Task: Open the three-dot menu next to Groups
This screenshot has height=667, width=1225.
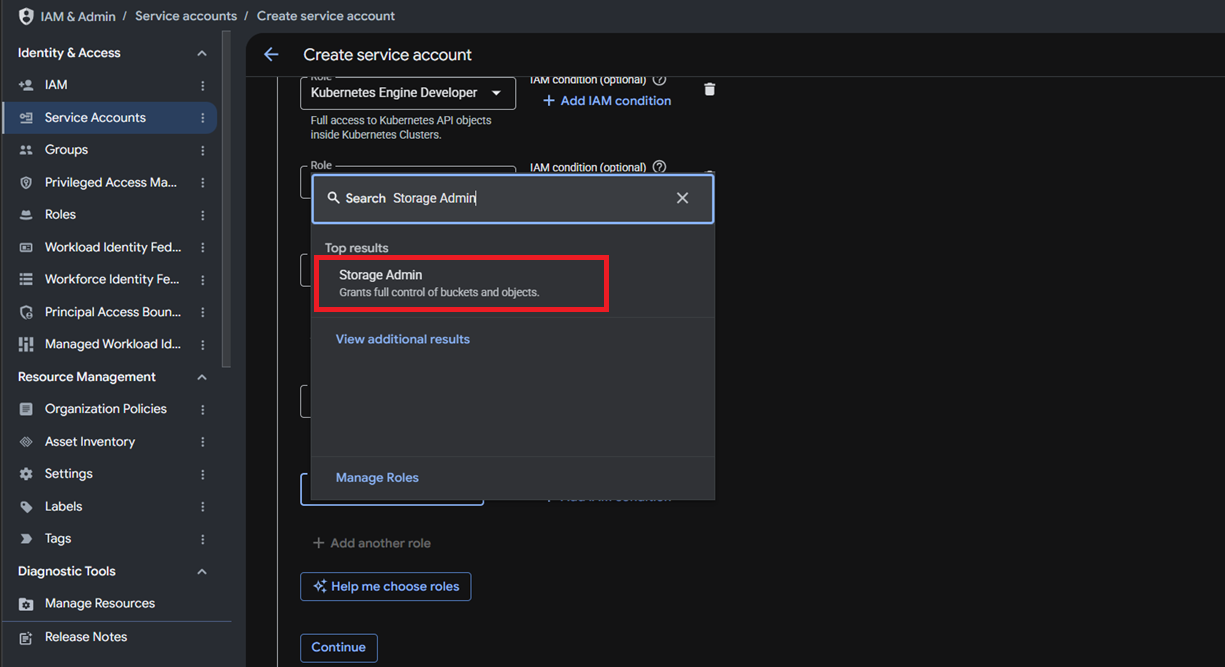Action: 203,150
